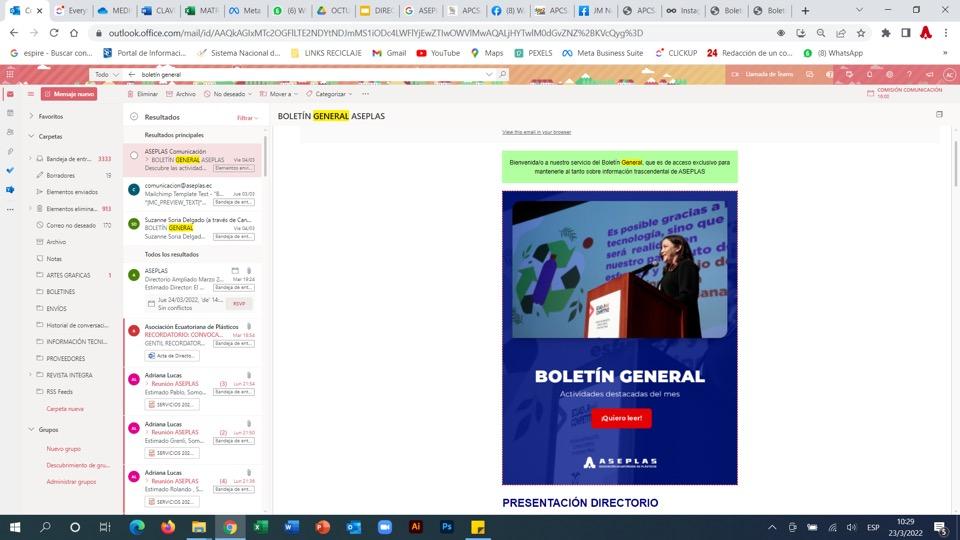Open the Filtrar dropdown in results

(247, 118)
